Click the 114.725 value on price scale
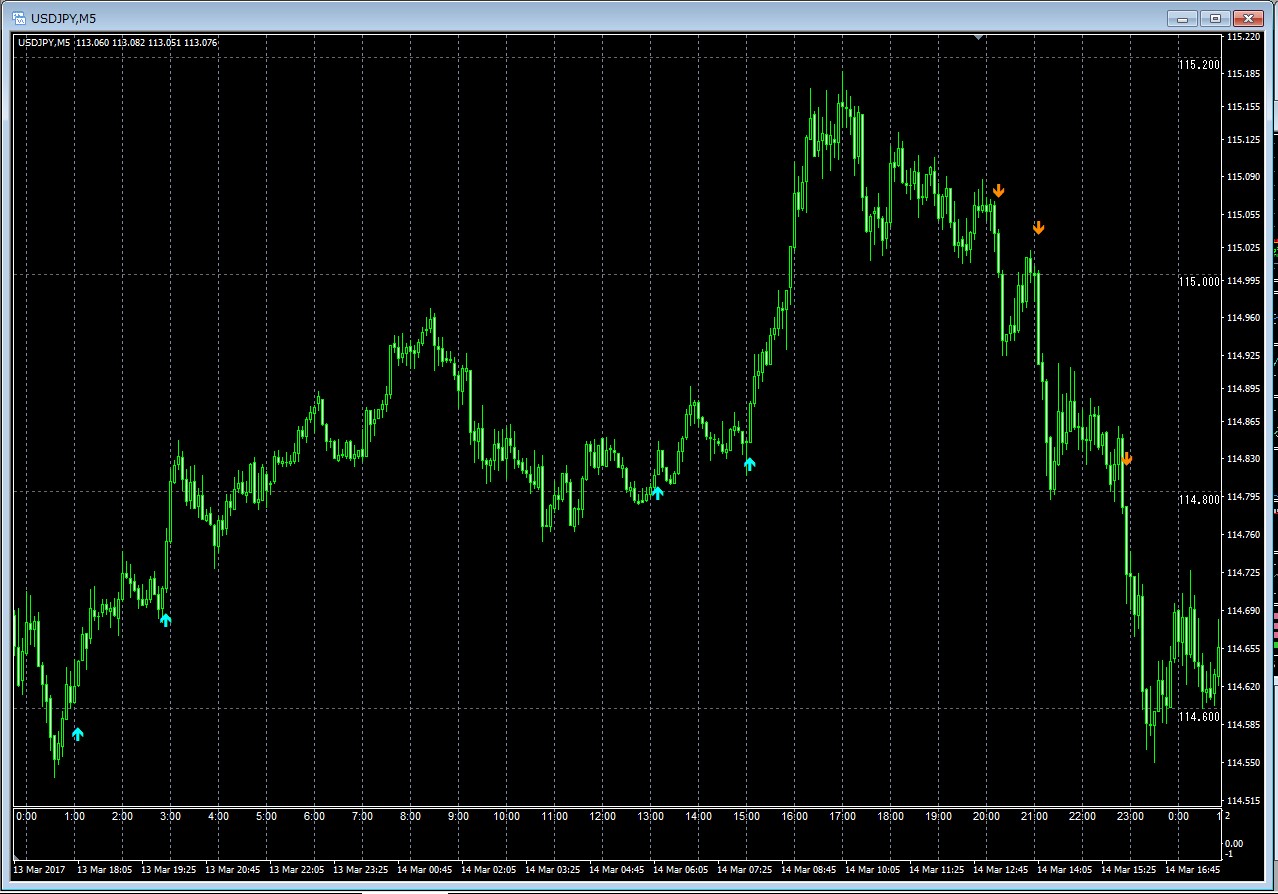Image resolution: width=1278 pixels, height=894 pixels. click(1244, 572)
